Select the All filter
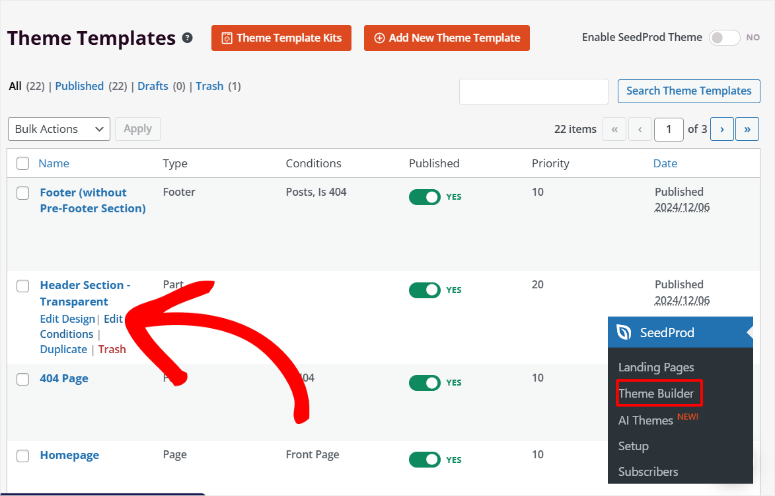Viewport: 775px width, 496px height. point(15,86)
